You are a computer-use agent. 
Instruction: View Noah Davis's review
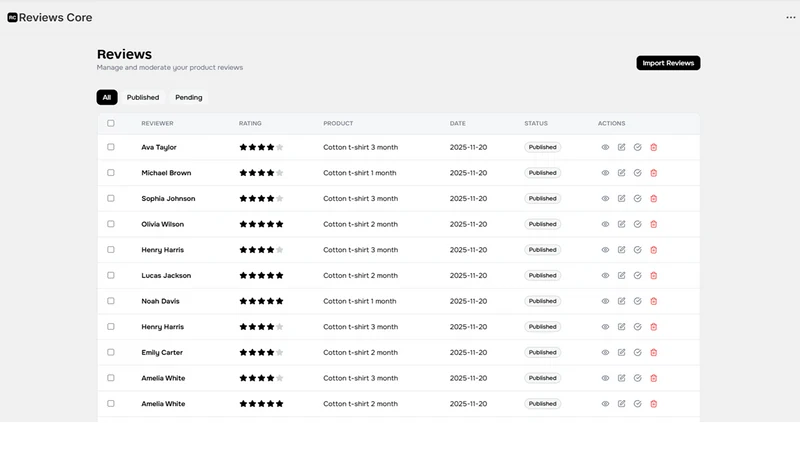(x=605, y=301)
